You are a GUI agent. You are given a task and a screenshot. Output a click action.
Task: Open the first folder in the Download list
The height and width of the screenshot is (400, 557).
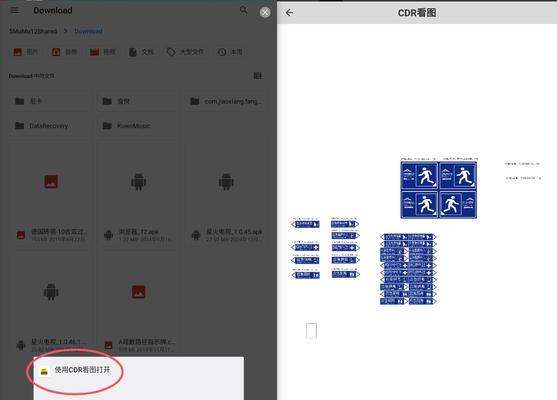(x=49, y=101)
